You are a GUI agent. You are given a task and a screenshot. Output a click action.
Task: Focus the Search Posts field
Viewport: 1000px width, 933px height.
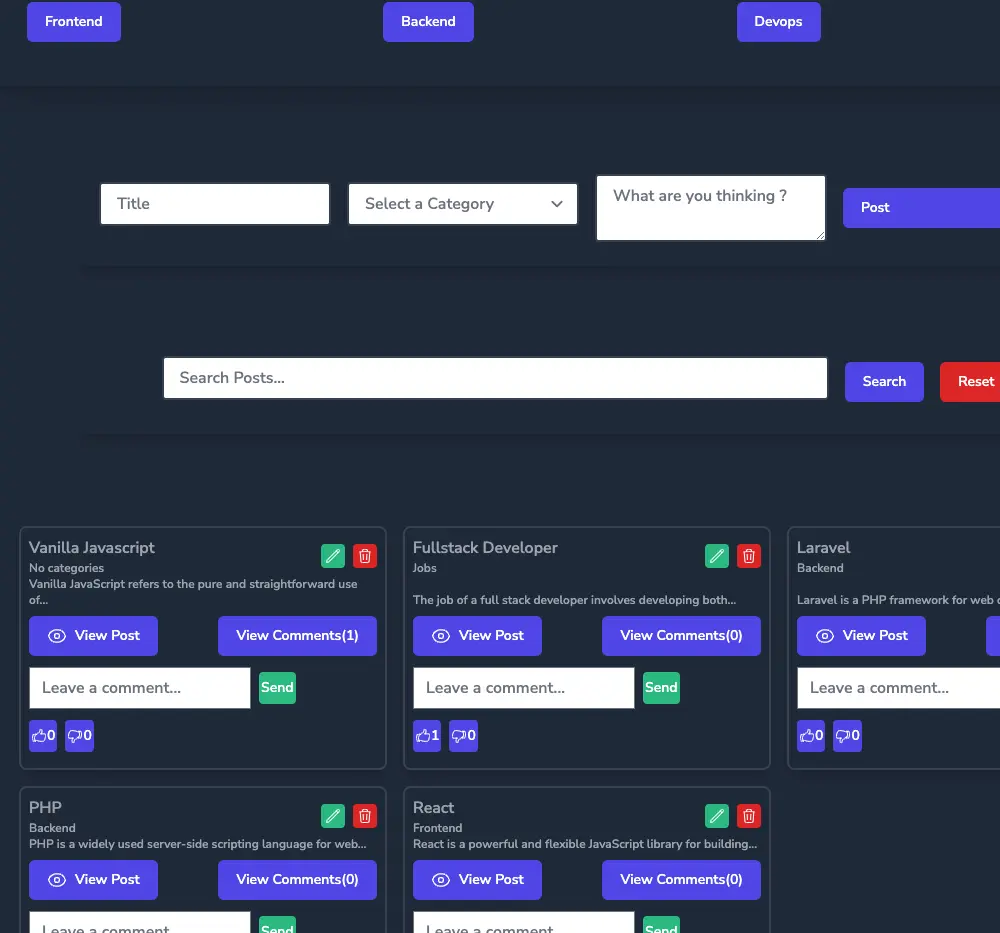click(495, 378)
